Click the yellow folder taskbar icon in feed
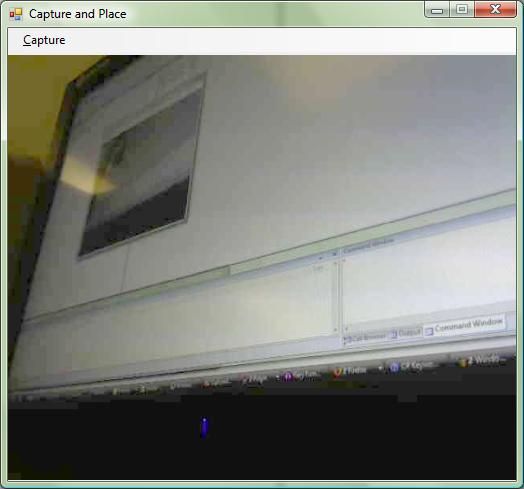524x489 pixels. pyautogui.click(x=463, y=362)
